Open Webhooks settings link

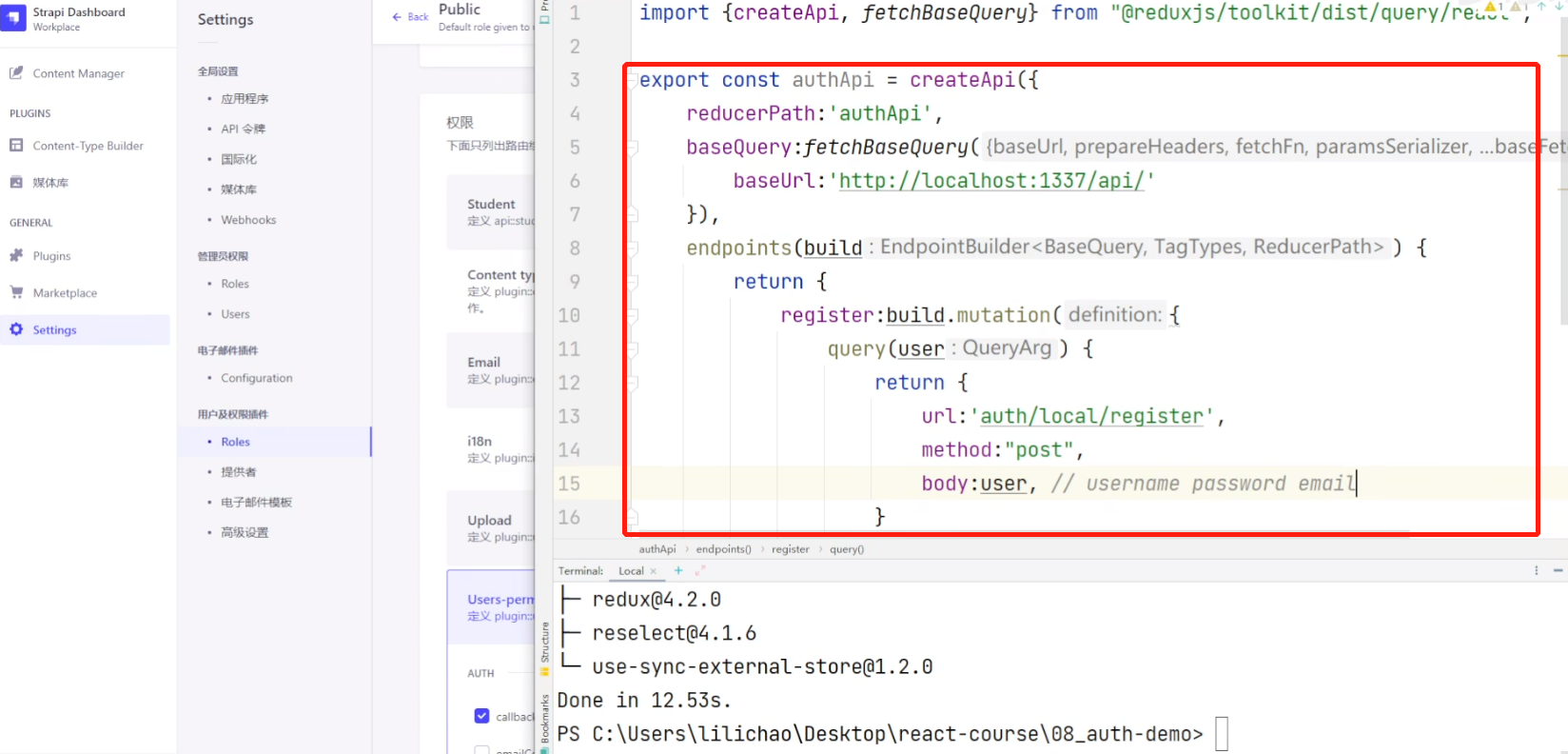click(x=248, y=220)
